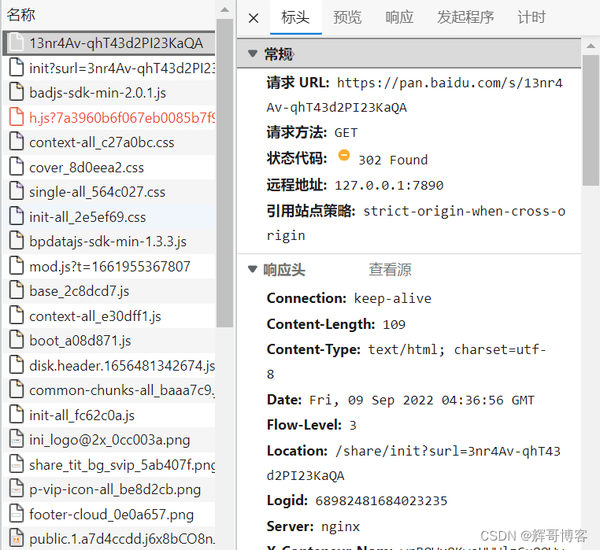Click the 请求方法 GET value
This screenshot has height=550, width=600.
pyautogui.click(x=346, y=133)
